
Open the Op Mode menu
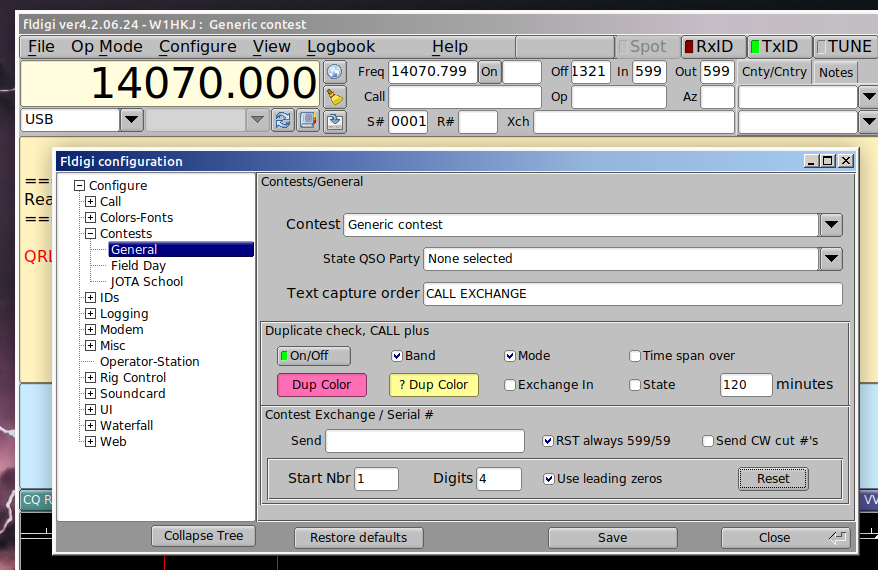click(107, 46)
